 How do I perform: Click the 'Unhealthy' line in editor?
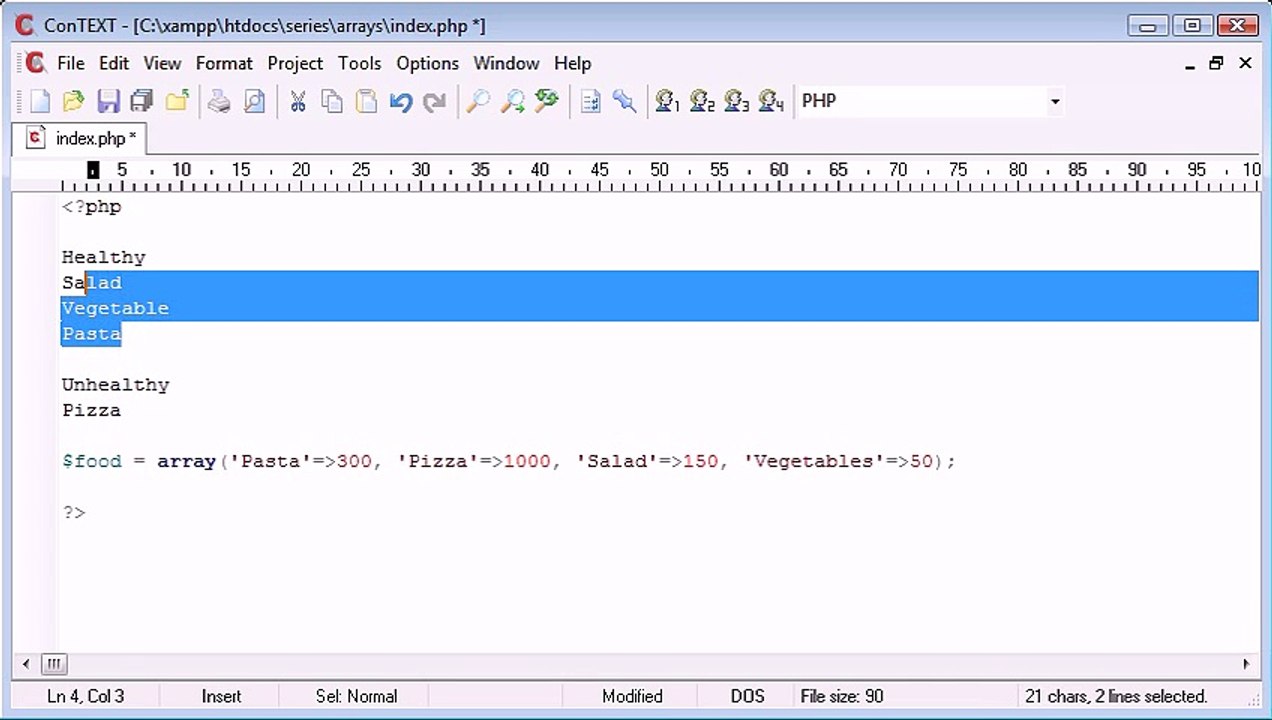(115, 385)
